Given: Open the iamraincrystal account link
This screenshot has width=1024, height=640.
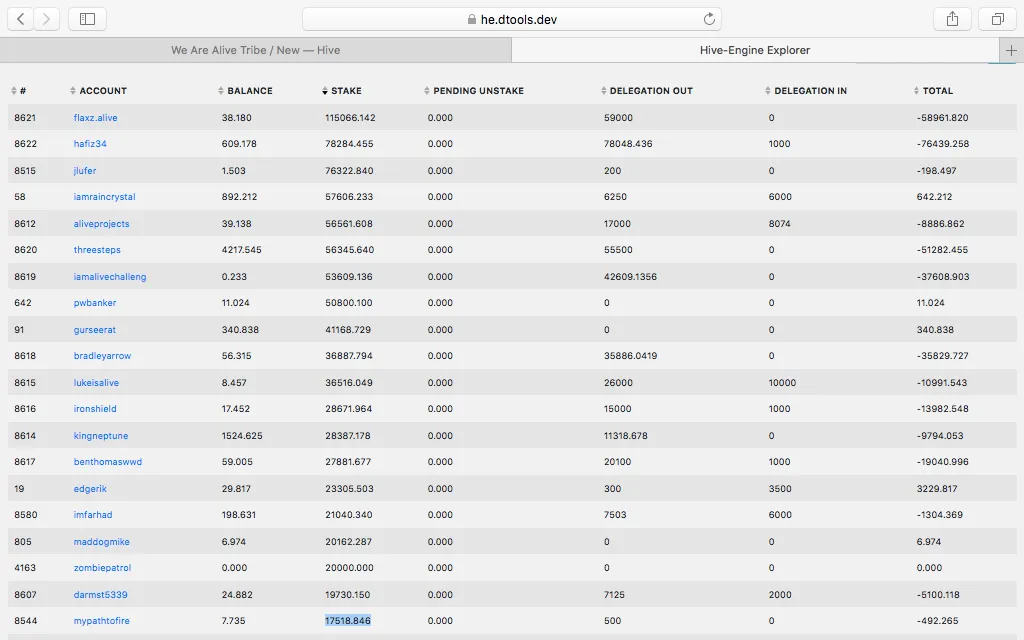Looking at the screenshot, I should [104, 197].
